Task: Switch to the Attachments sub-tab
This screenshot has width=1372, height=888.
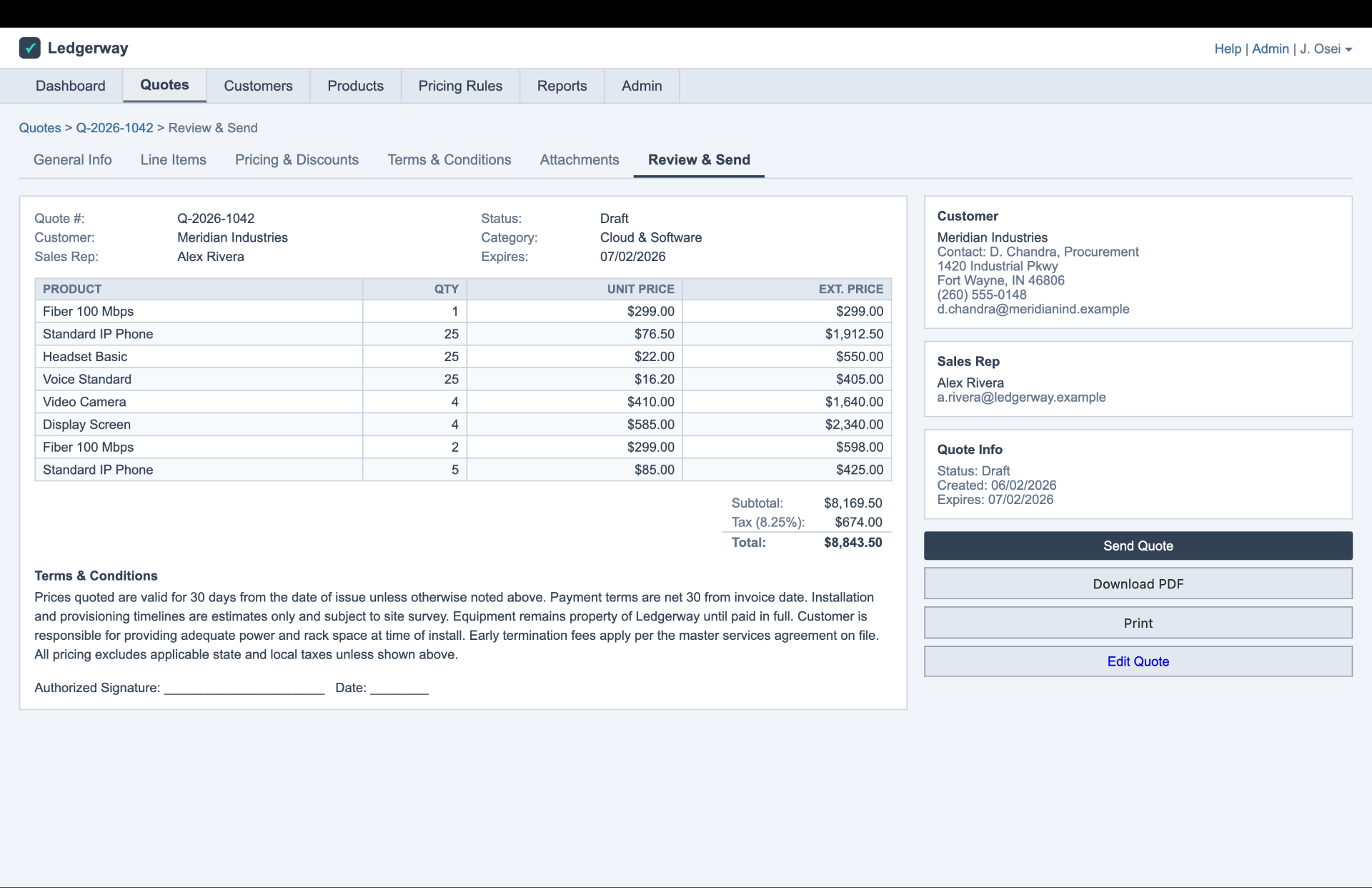Action: 580,159
